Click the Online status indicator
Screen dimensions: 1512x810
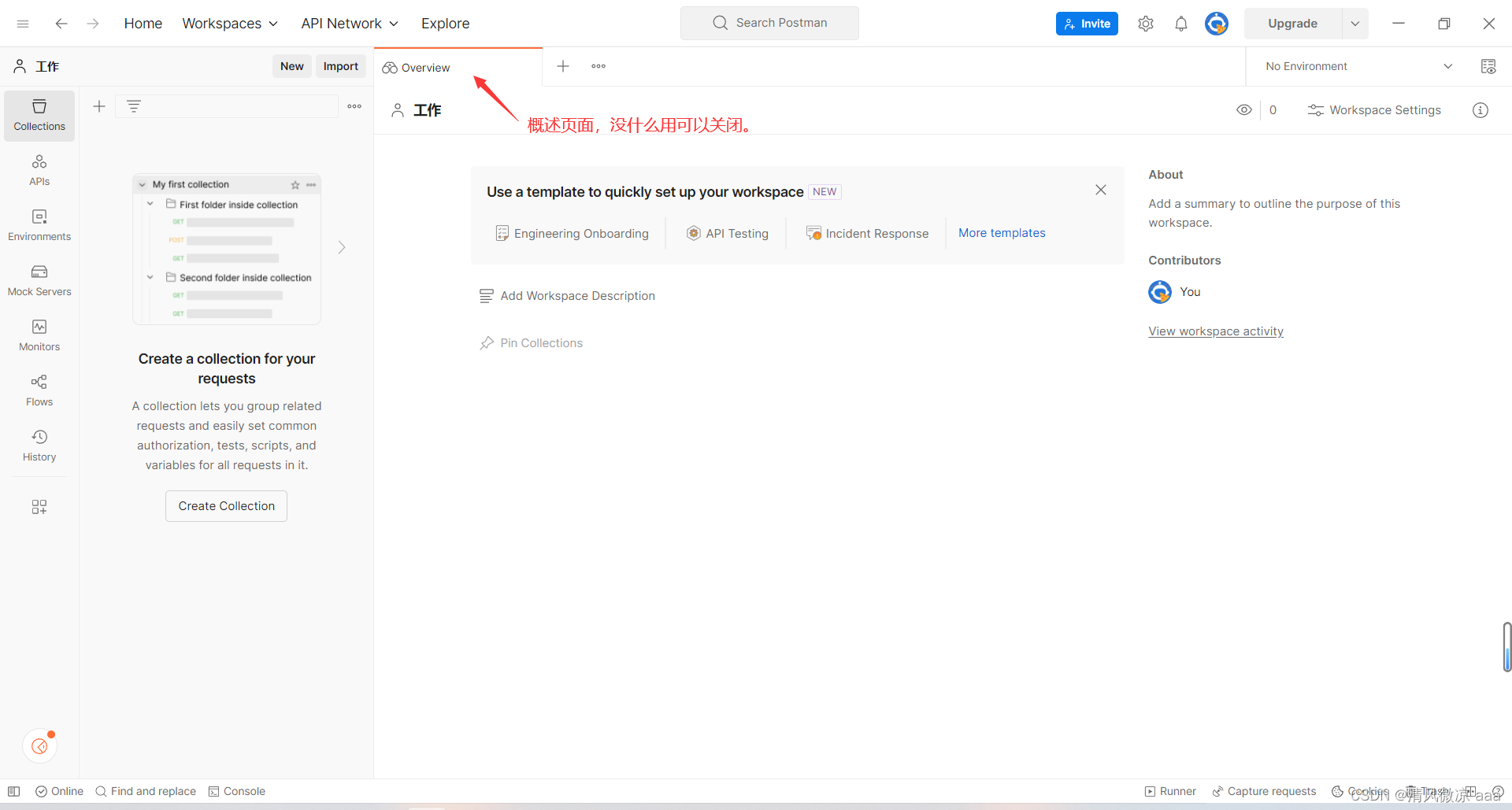click(x=60, y=791)
